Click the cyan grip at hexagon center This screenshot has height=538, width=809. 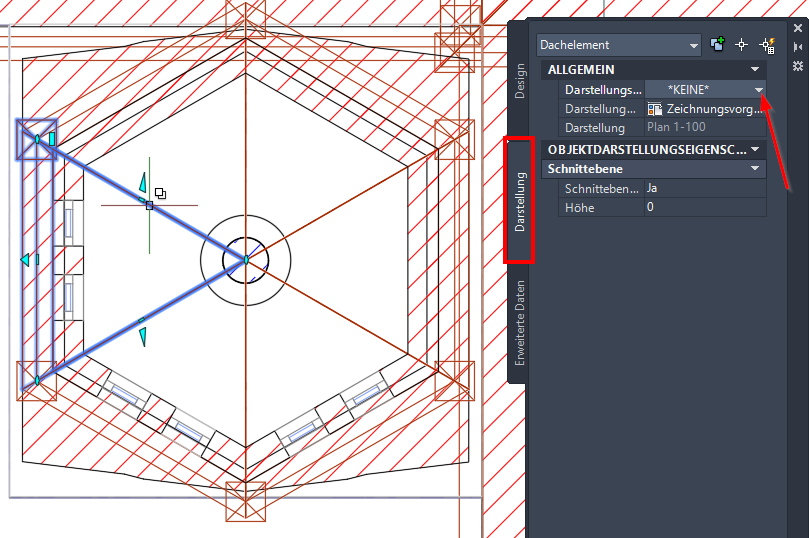[246, 260]
